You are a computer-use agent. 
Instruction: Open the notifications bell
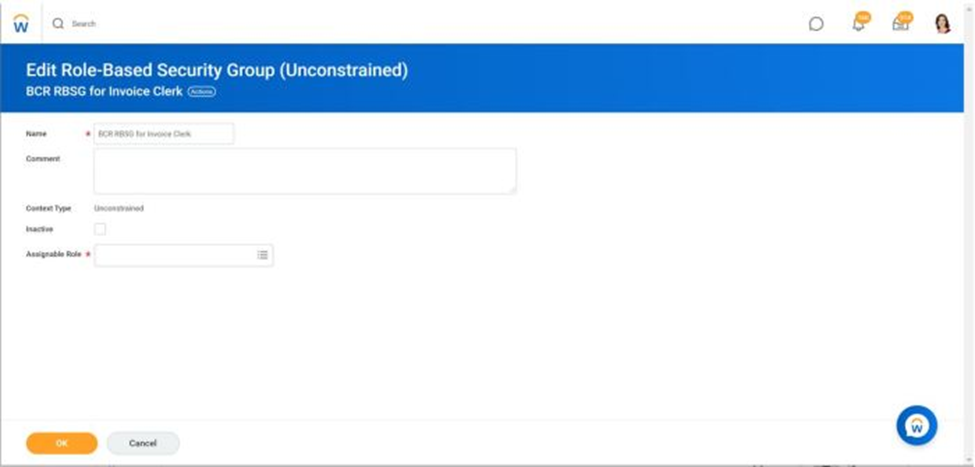coord(858,24)
